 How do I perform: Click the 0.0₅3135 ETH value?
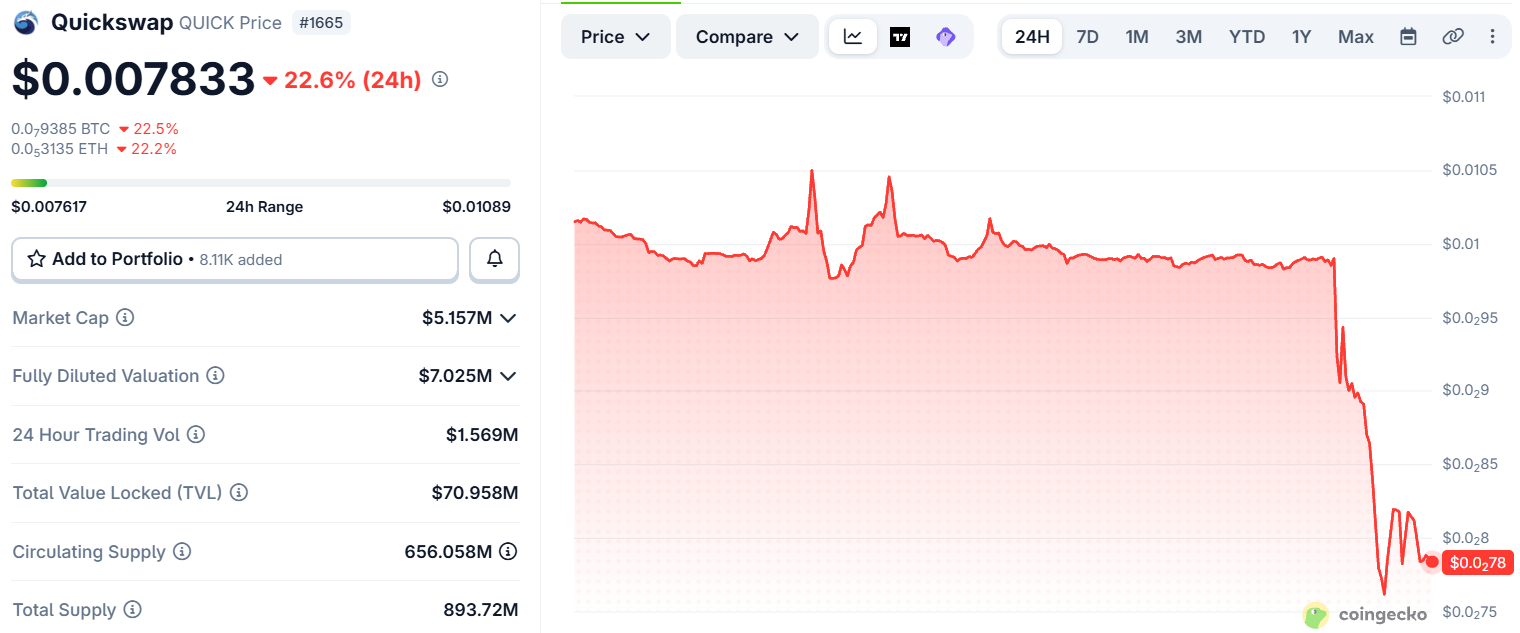[59, 149]
